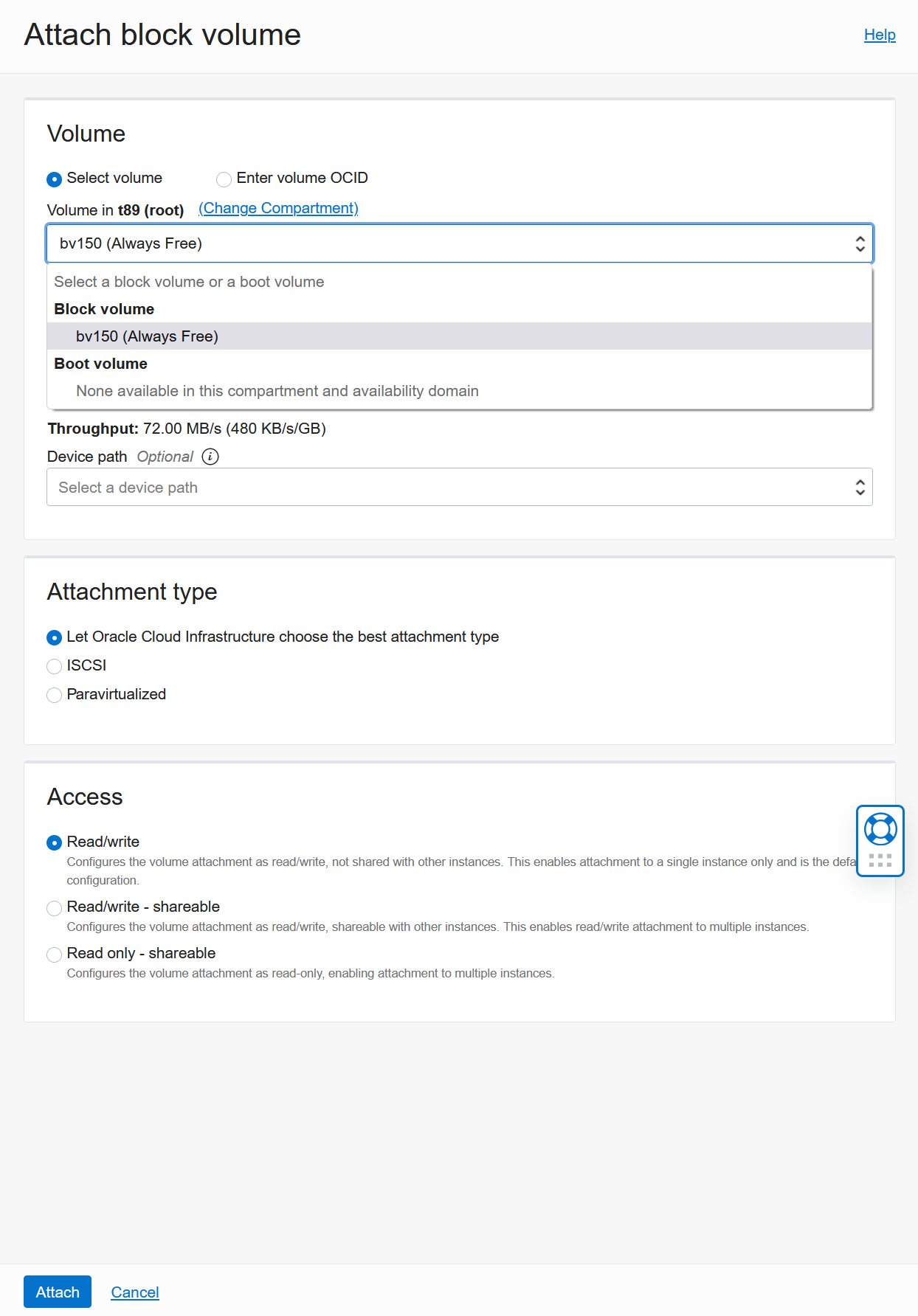Choose Paravirtualized attachment type

tap(54, 695)
